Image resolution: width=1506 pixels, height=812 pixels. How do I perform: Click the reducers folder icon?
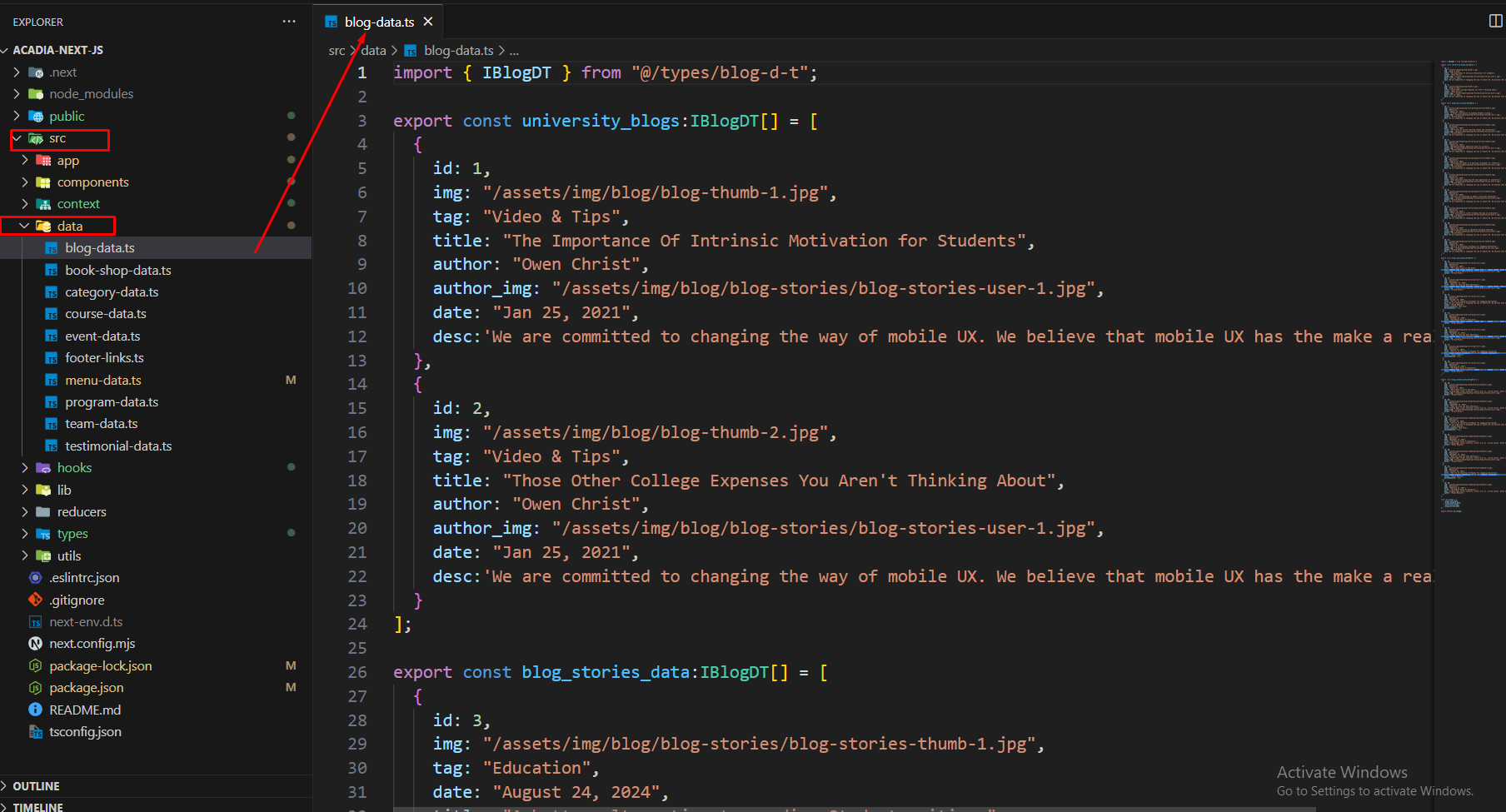[x=43, y=512]
